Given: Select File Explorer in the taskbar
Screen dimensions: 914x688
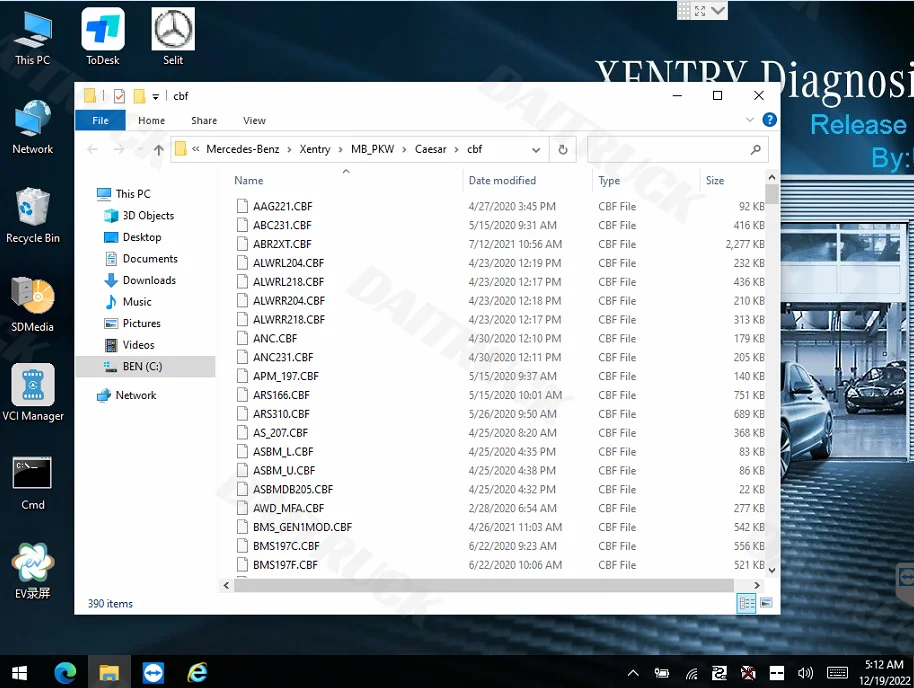Looking at the screenshot, I should pos(109,673).
